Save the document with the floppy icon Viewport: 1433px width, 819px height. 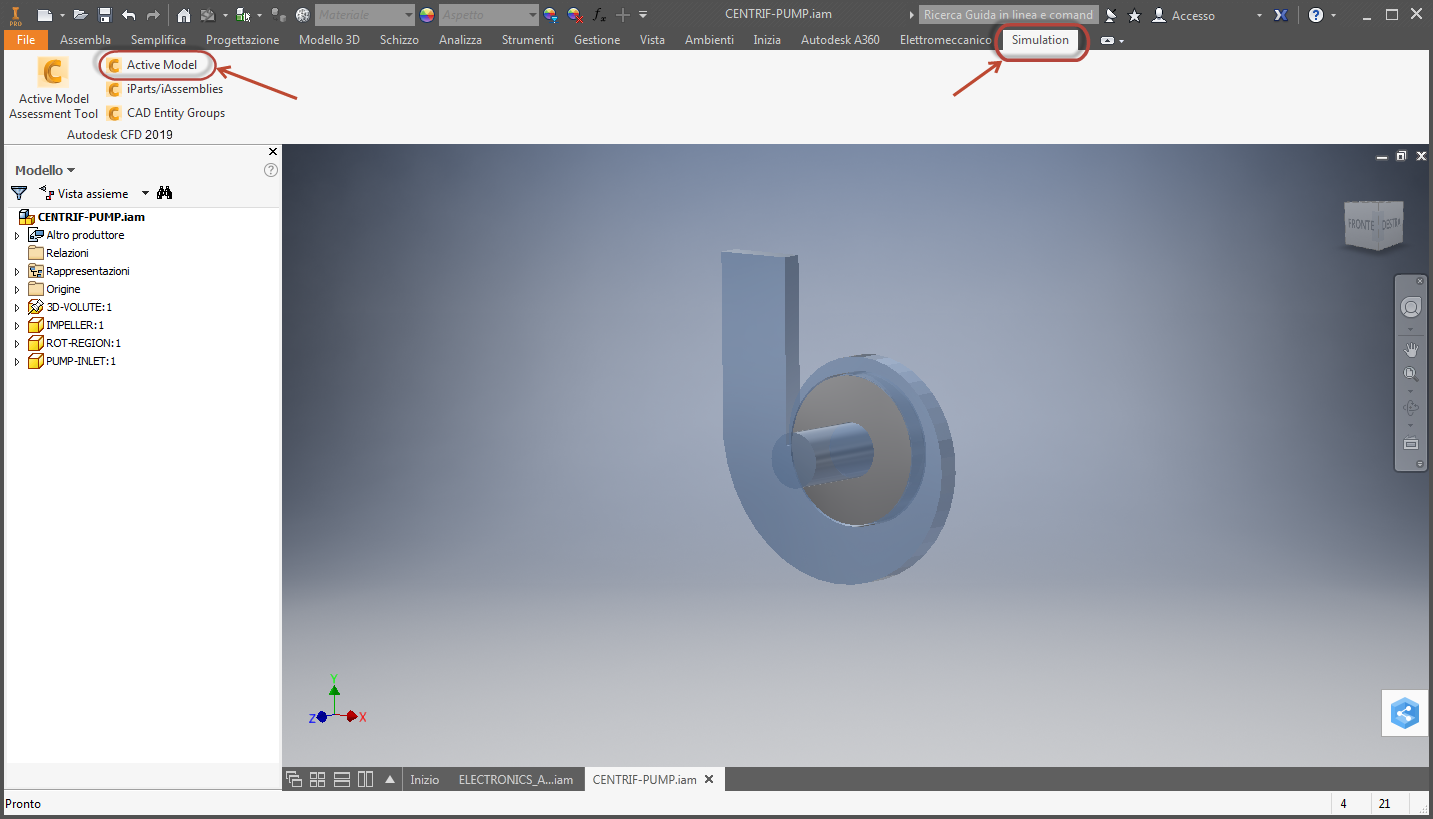tap(104, 15)
